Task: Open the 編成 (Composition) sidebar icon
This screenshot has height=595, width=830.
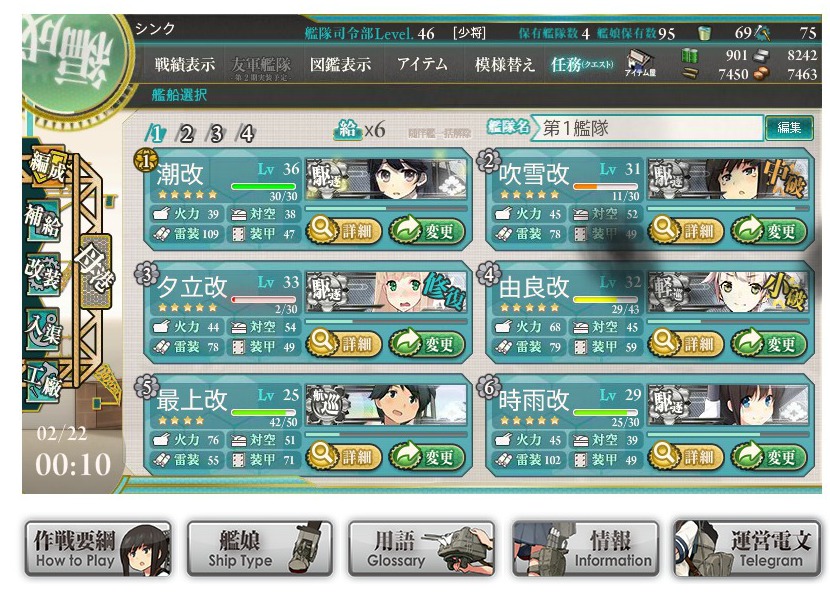Action: 47,167
